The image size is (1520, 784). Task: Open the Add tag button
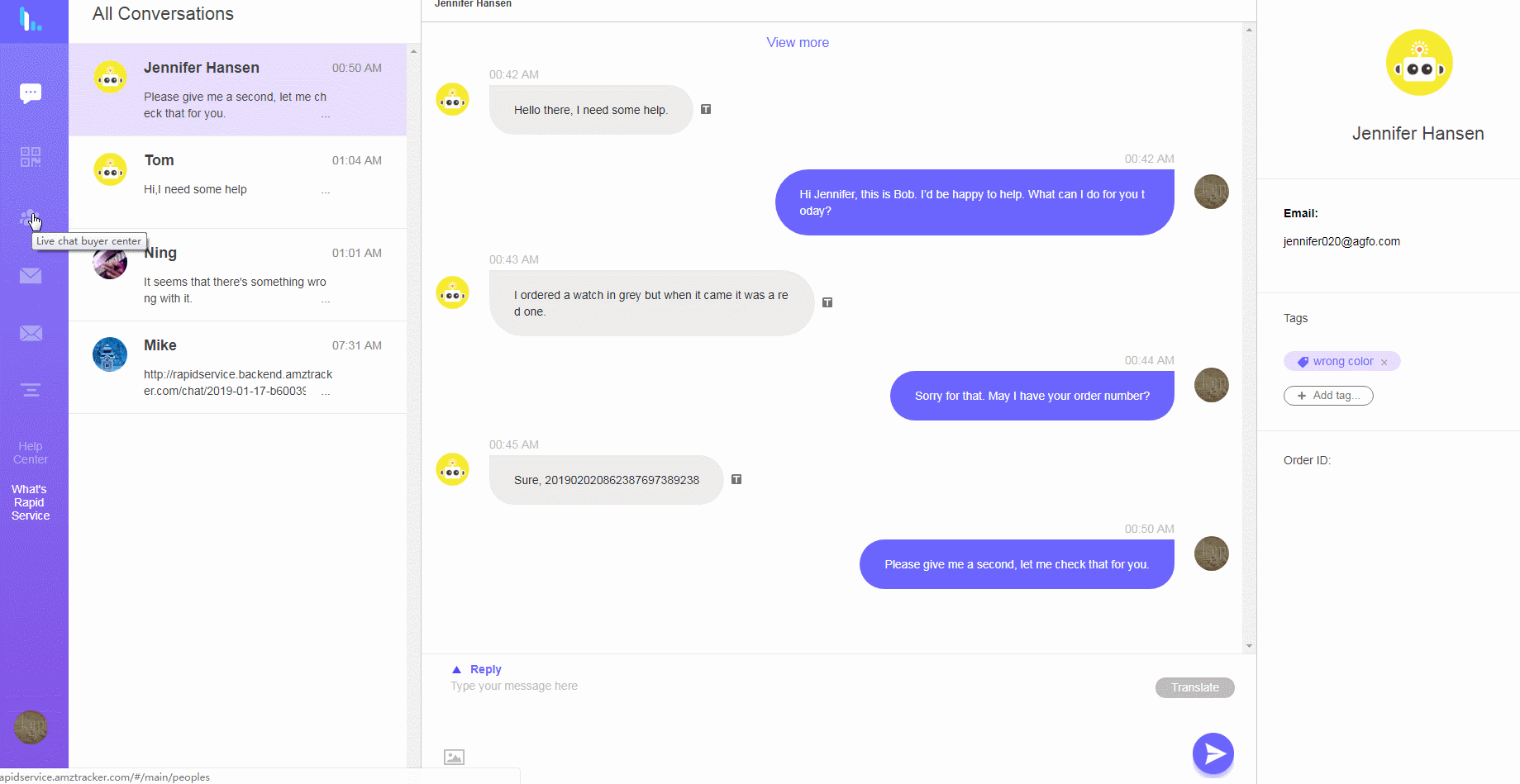click(1328, 395)
